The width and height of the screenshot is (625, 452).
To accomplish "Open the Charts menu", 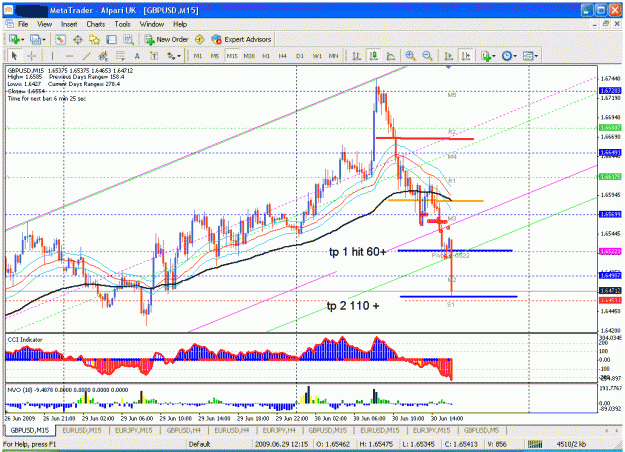I will click(x=96, y=24).
